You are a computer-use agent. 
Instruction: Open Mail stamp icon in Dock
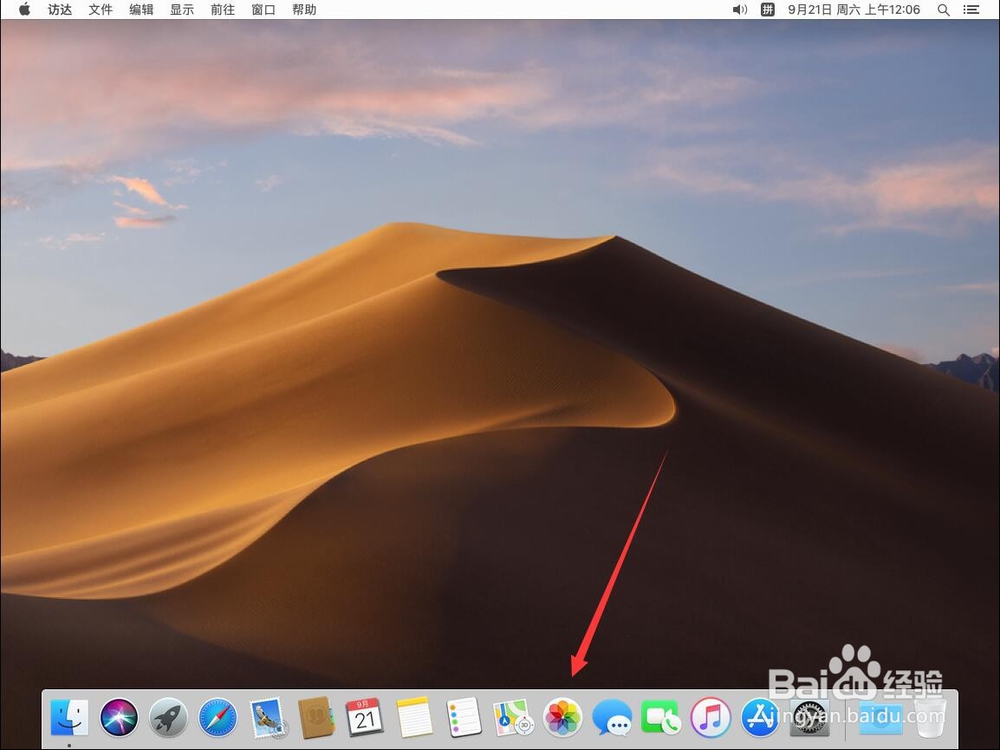pyautogui.click(x=267, y=717)
